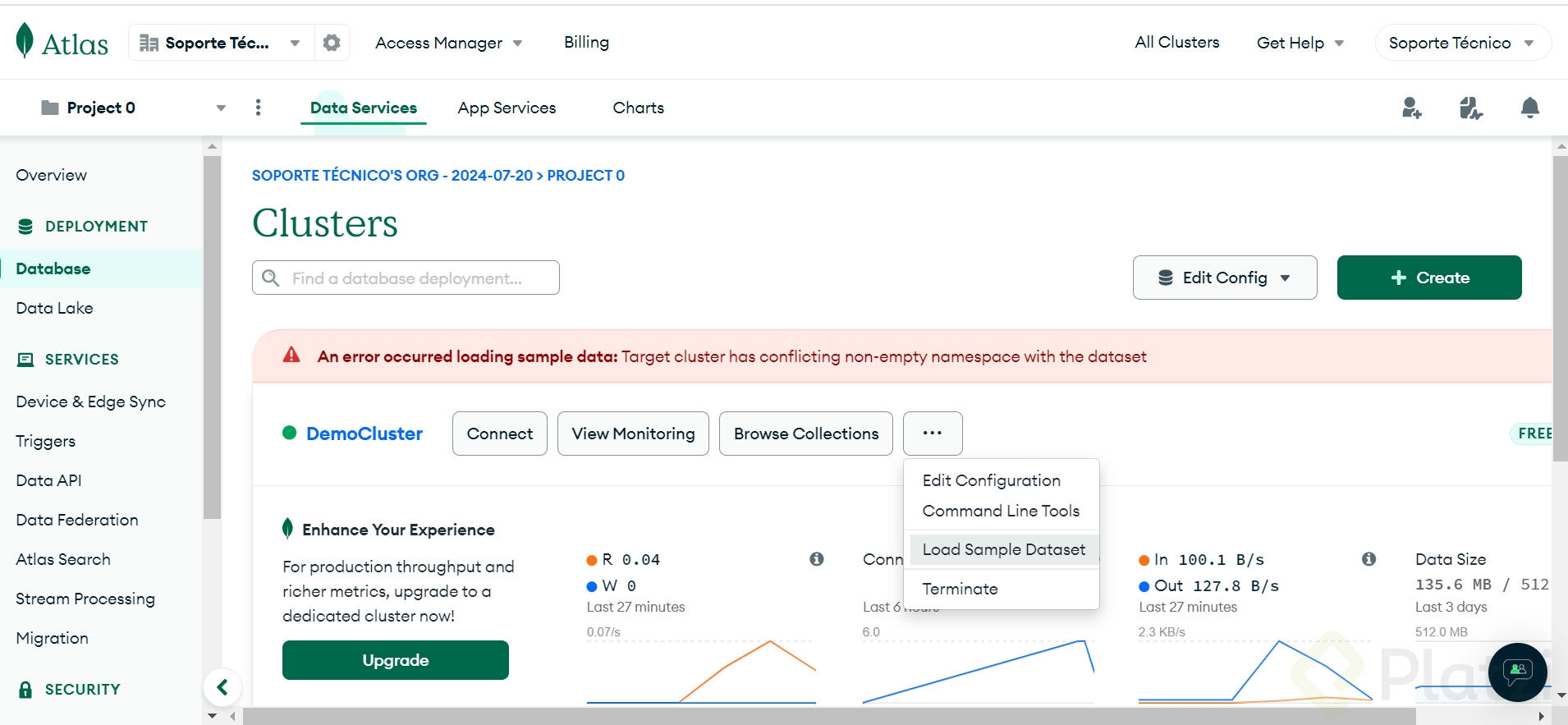Click the Upgrade button
This screenshot has height=725, width=1568.
click(x=396, y=660)
